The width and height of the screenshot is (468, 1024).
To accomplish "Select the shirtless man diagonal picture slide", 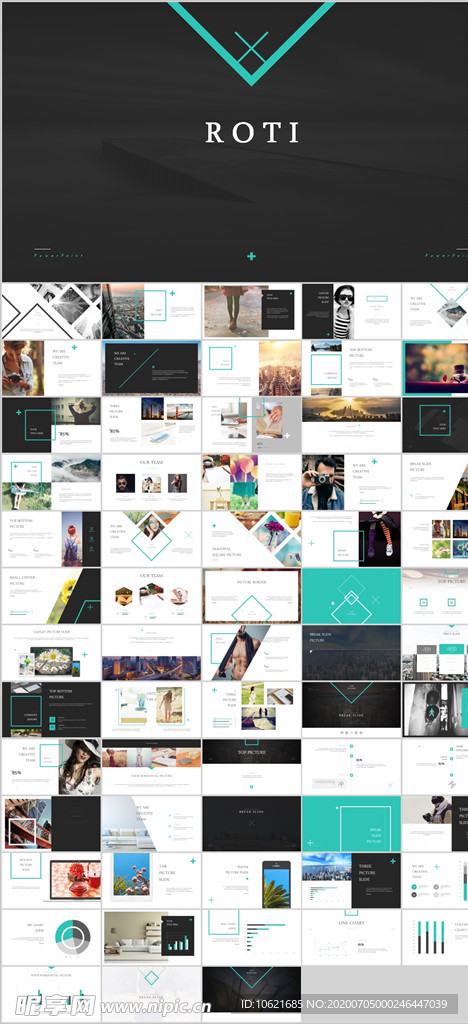I will tap(251, 652).
